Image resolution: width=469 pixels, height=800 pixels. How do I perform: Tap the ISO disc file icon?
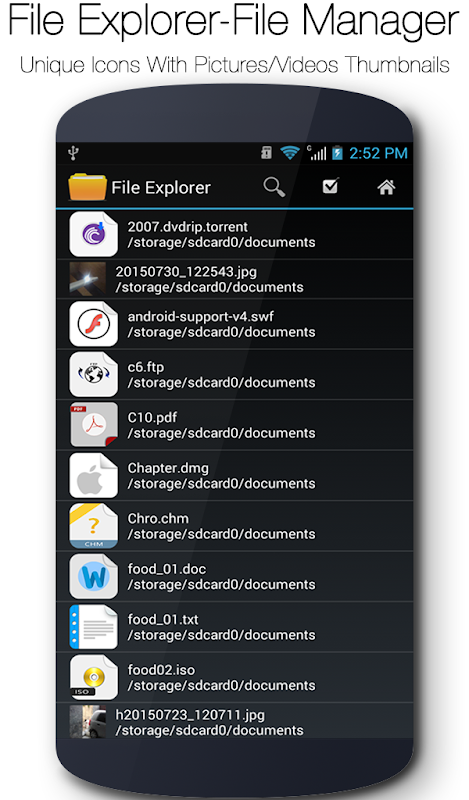coord(94,678)
